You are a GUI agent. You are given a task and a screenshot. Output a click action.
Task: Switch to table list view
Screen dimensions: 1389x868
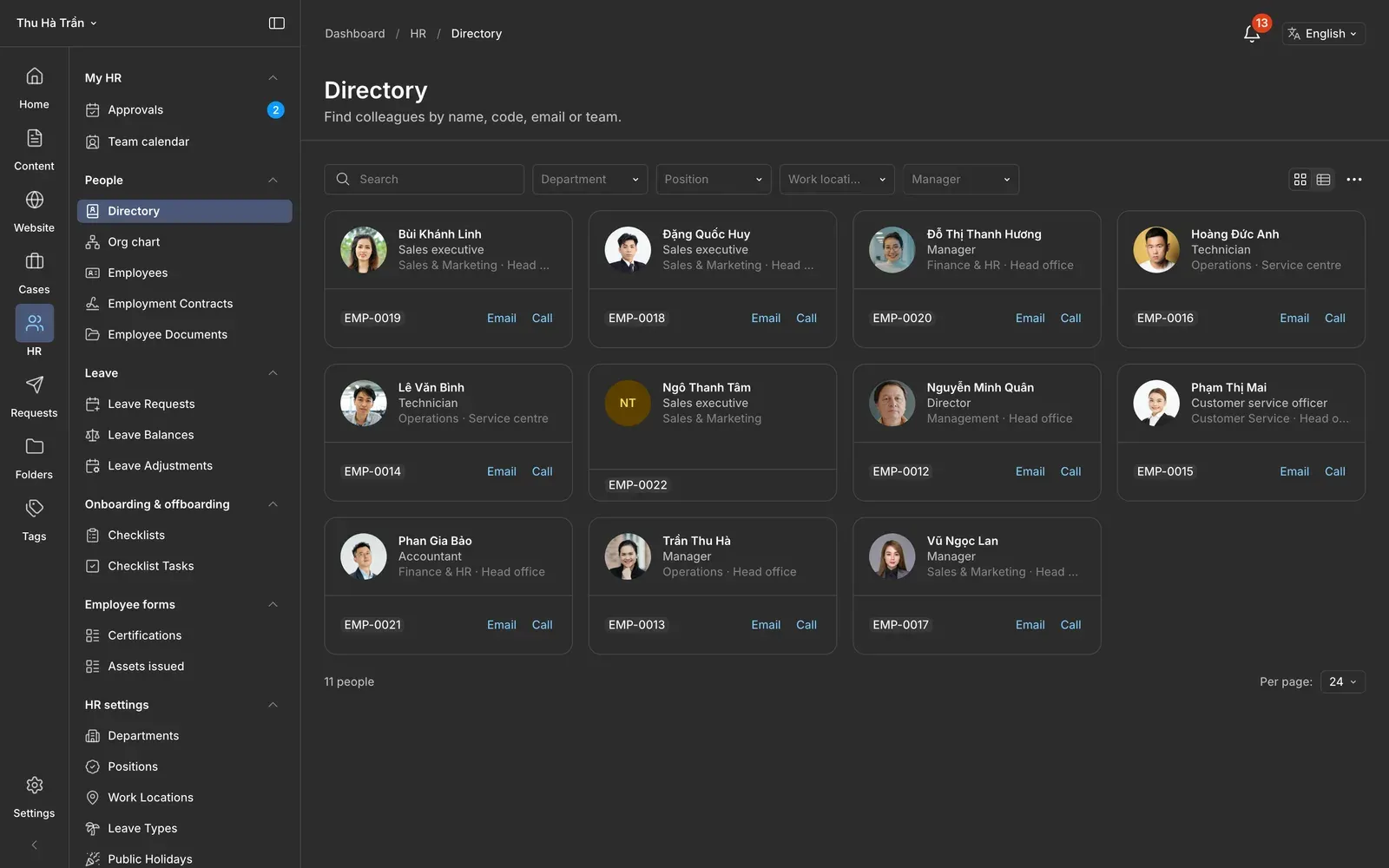(x=1323, y=180)
